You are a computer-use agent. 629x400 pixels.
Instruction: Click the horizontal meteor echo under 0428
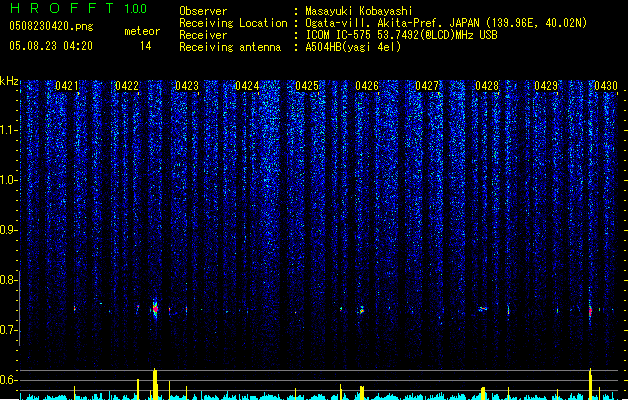483,309
